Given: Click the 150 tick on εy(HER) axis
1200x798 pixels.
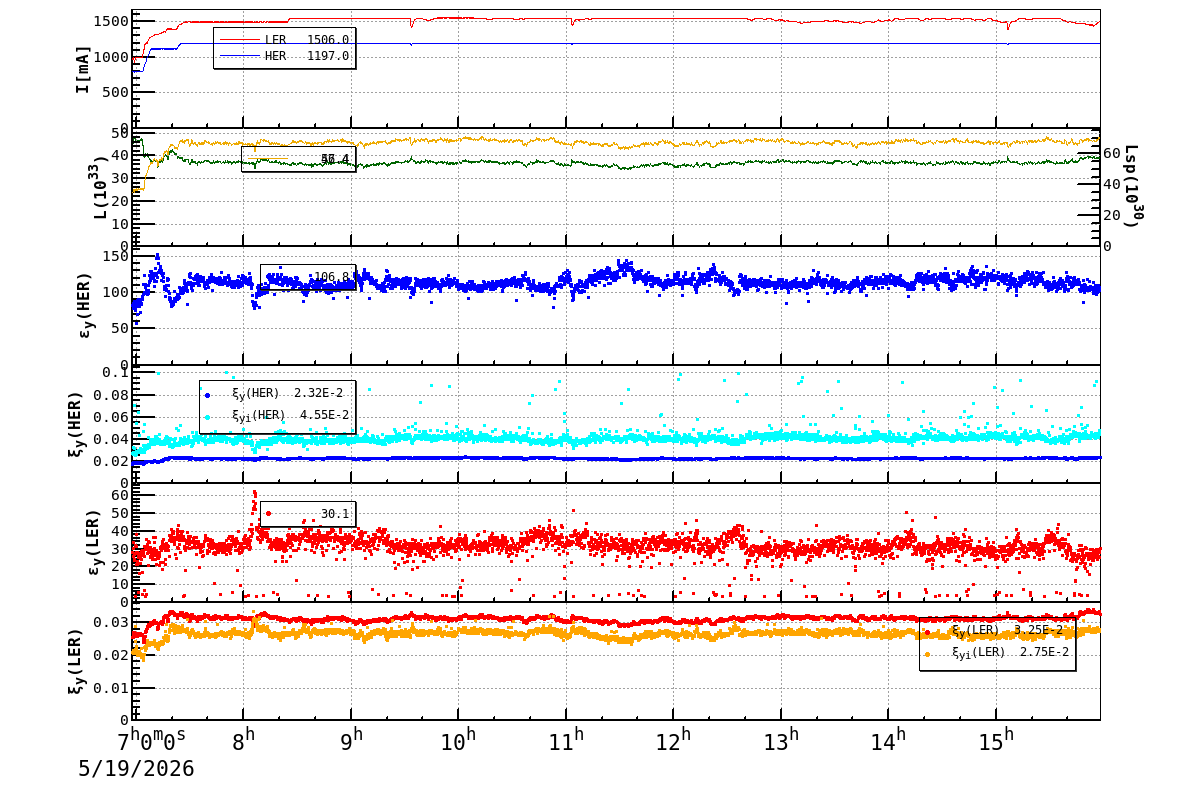Looking at the screenshot, I should click(116, 257).
